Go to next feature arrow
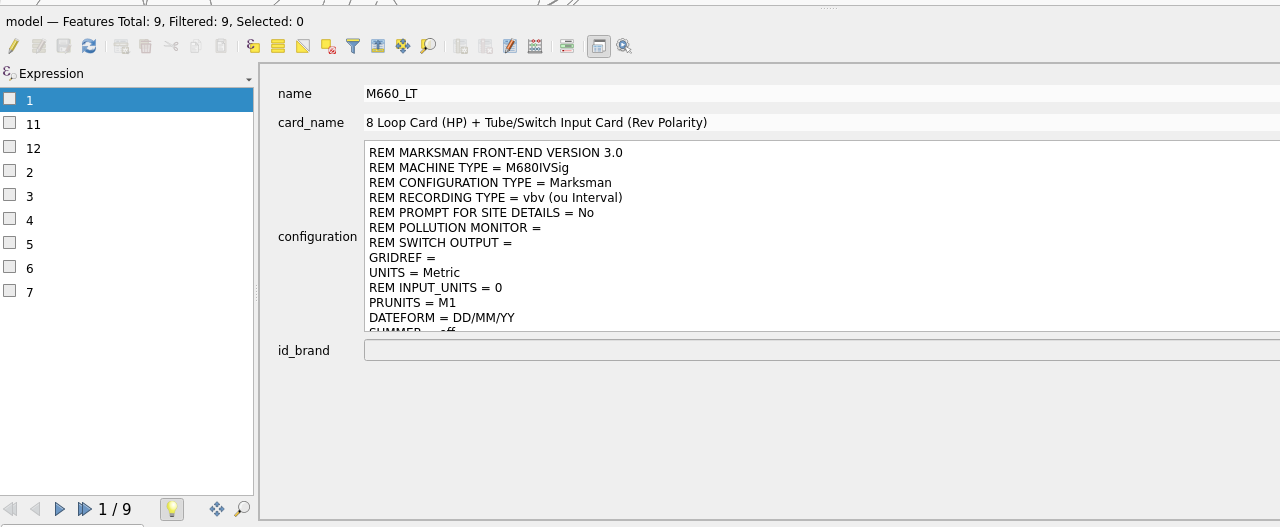This screenshot has width=1280, height=527. (x=60, y=509)
